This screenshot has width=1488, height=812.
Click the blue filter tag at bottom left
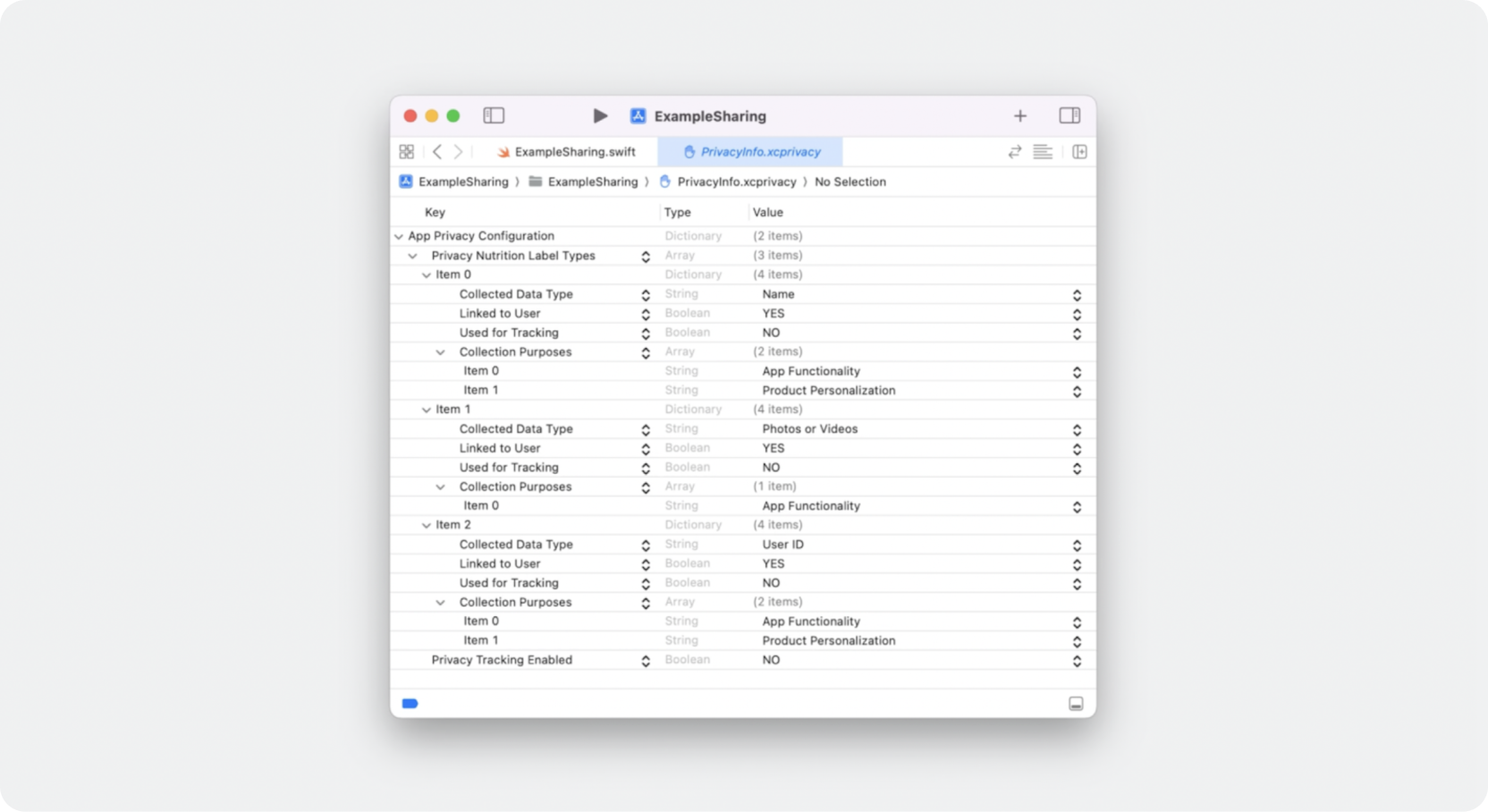[x=410, y=704]
